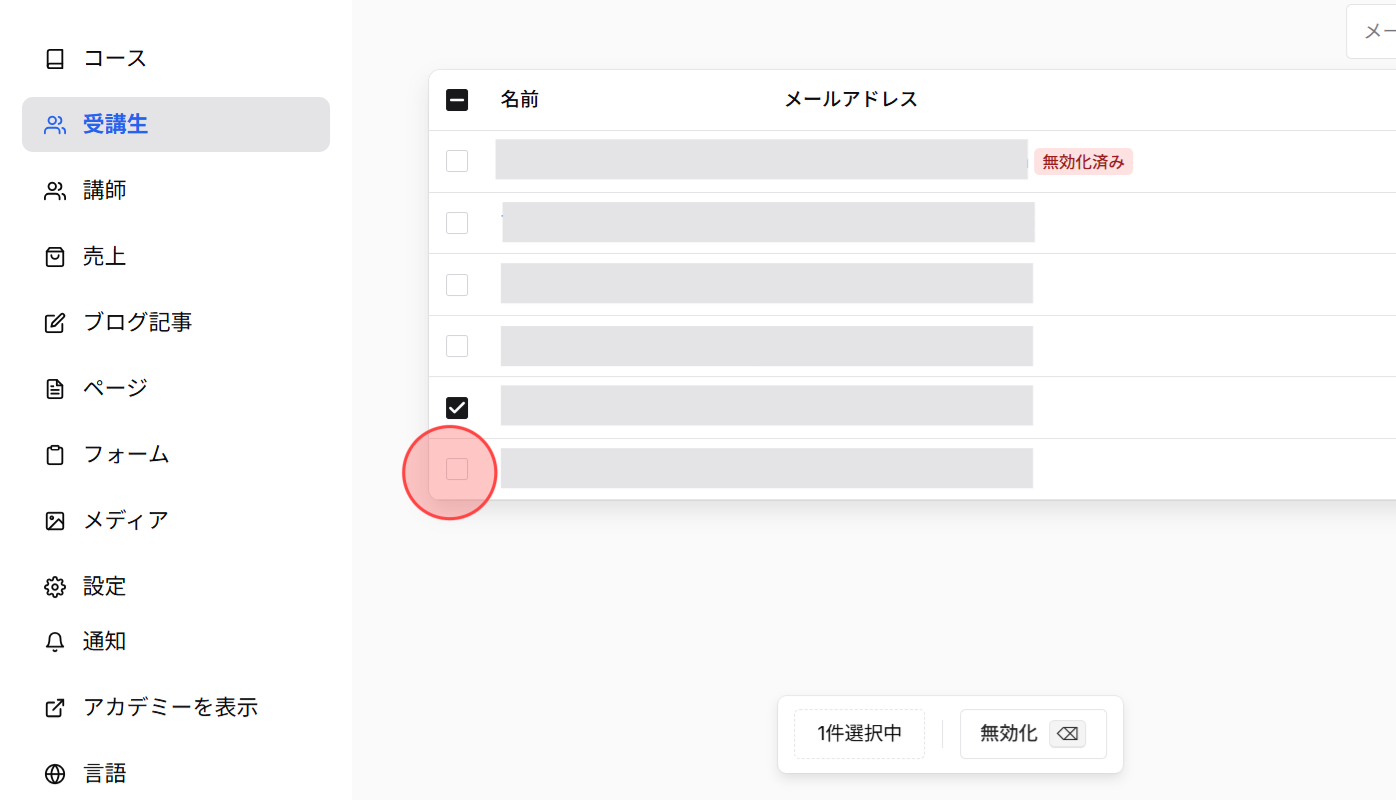Viewport: 1396px width, 800px height.
Task: Open 売上 using the shopping bag icon
Action: click(55, 256)
